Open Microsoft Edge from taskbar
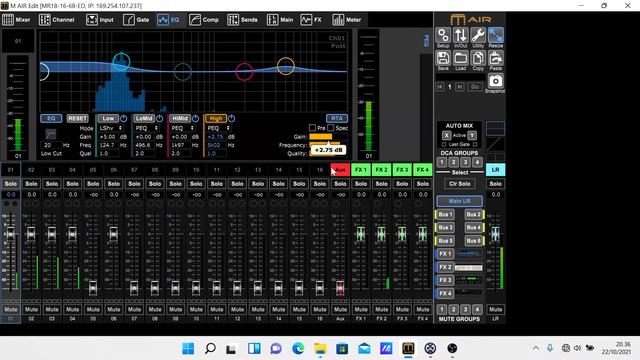Viewport: 640px width, 360px height. click(x=298, y=349)
